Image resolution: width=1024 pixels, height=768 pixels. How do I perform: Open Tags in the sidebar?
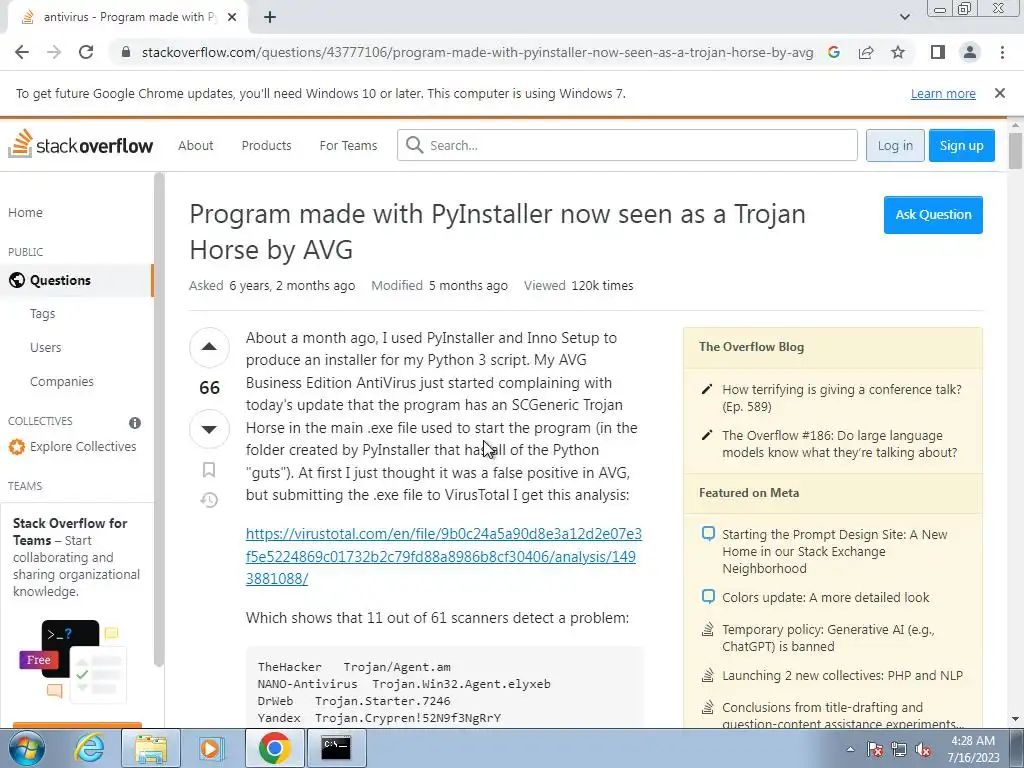(42, 313)
